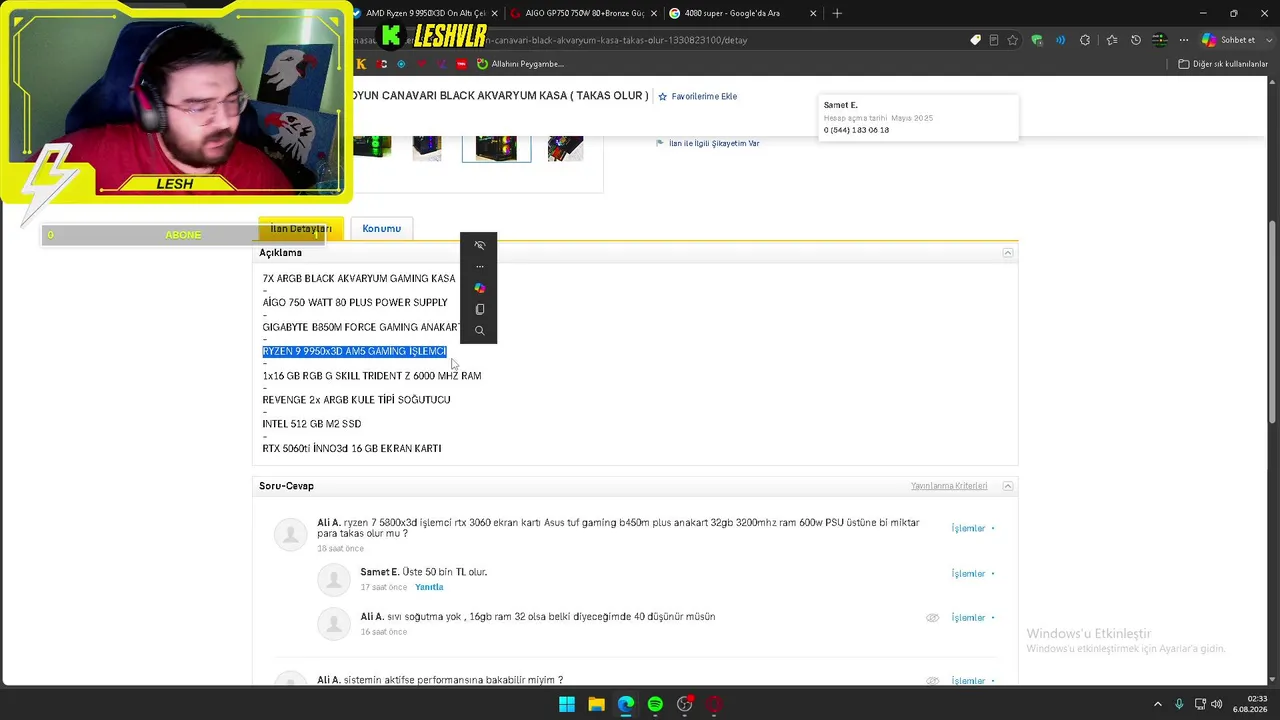Screen dimensions: 1280x720
Task: Open the İlan Detayları tab
Action: tap(301, 229)
